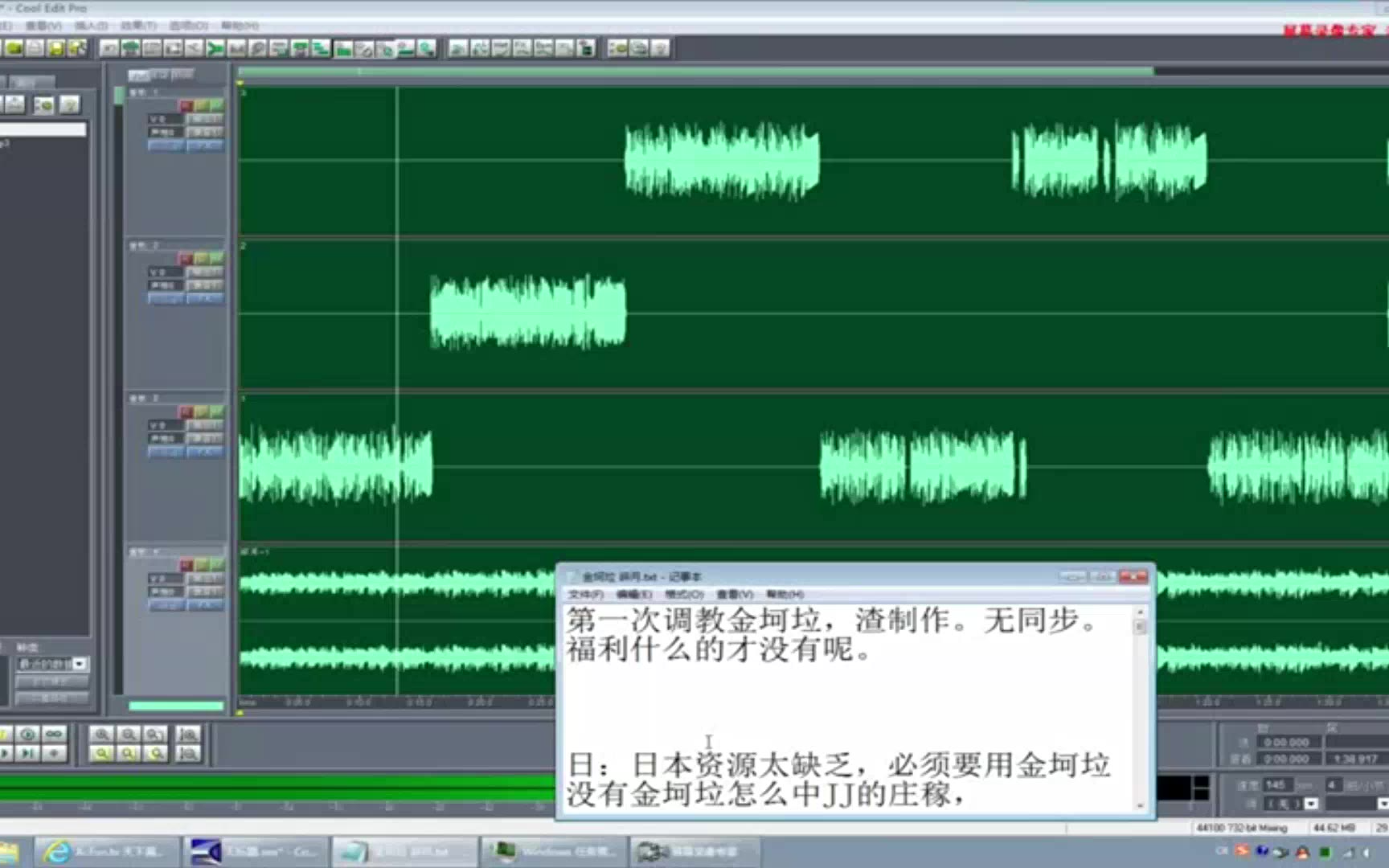Viewport: 1389px width, 868px height.
Task: Expand the key dropdown showing (无)
Action: click(1311, 803)
